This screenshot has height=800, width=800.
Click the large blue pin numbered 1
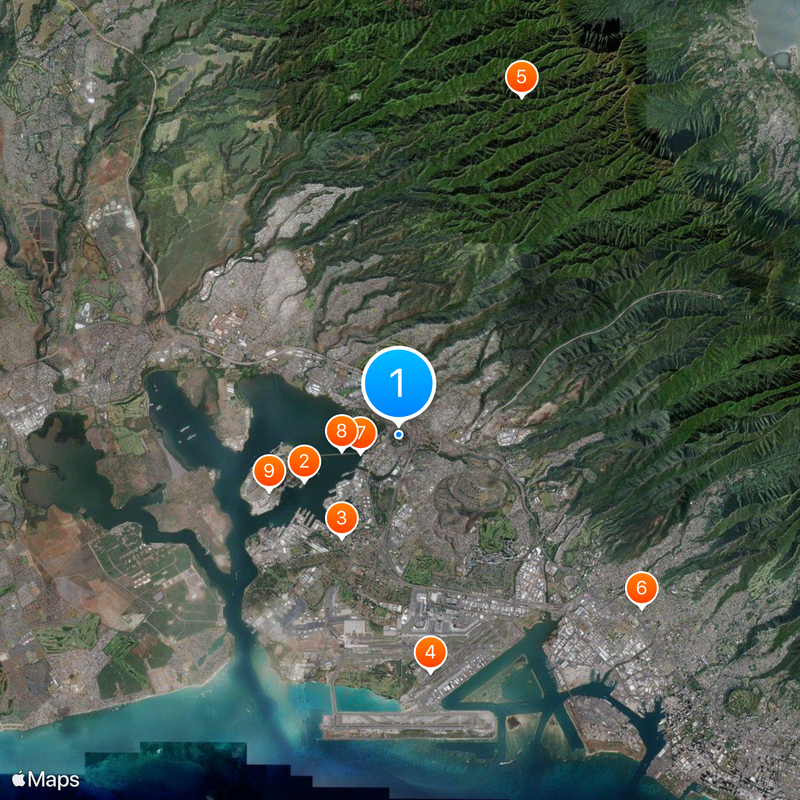pos(398,382)
